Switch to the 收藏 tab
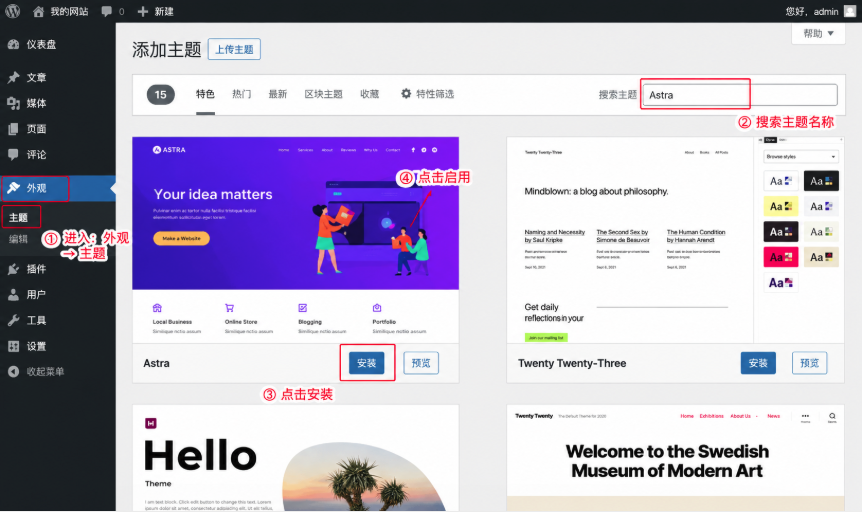This screenshot has width=862, height=512. (369, 95)
